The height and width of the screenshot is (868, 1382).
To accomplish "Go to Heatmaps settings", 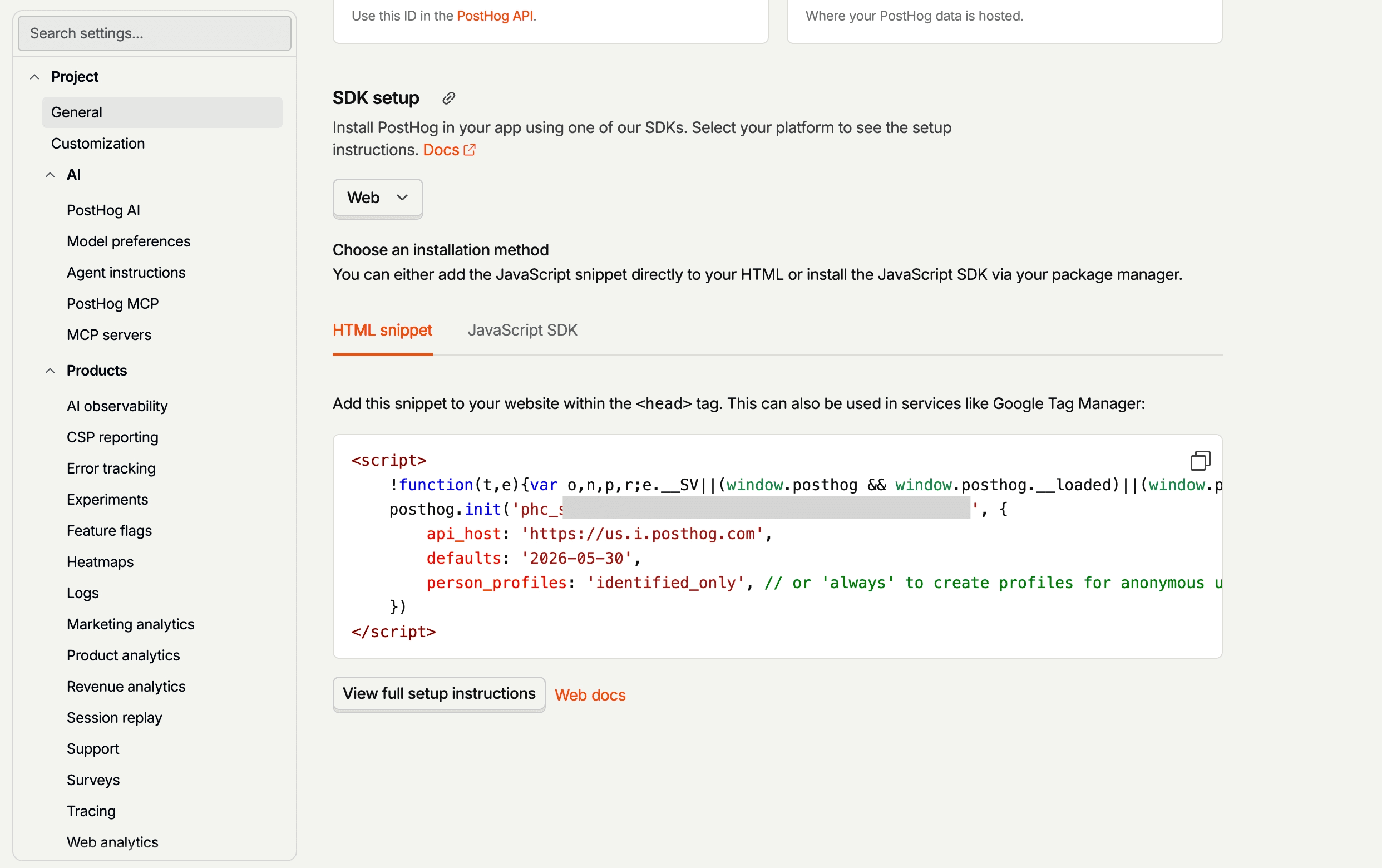I will coord(170,562).
